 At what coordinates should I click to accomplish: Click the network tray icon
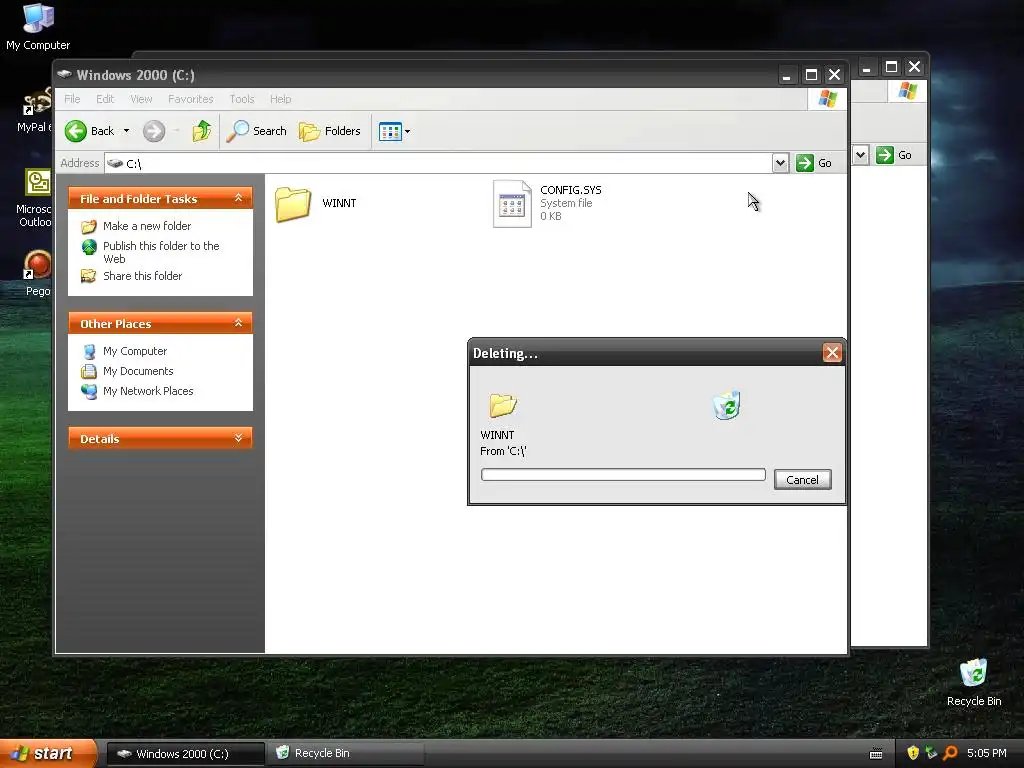(931, 753)
